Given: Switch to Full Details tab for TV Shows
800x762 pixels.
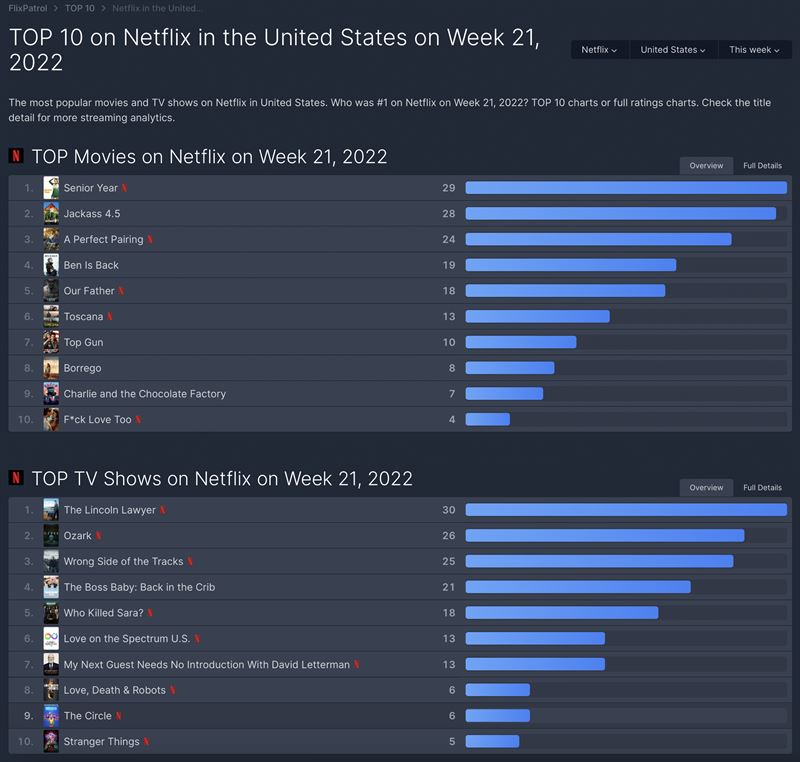Looking at the screenshot, I should coord(762,488).
